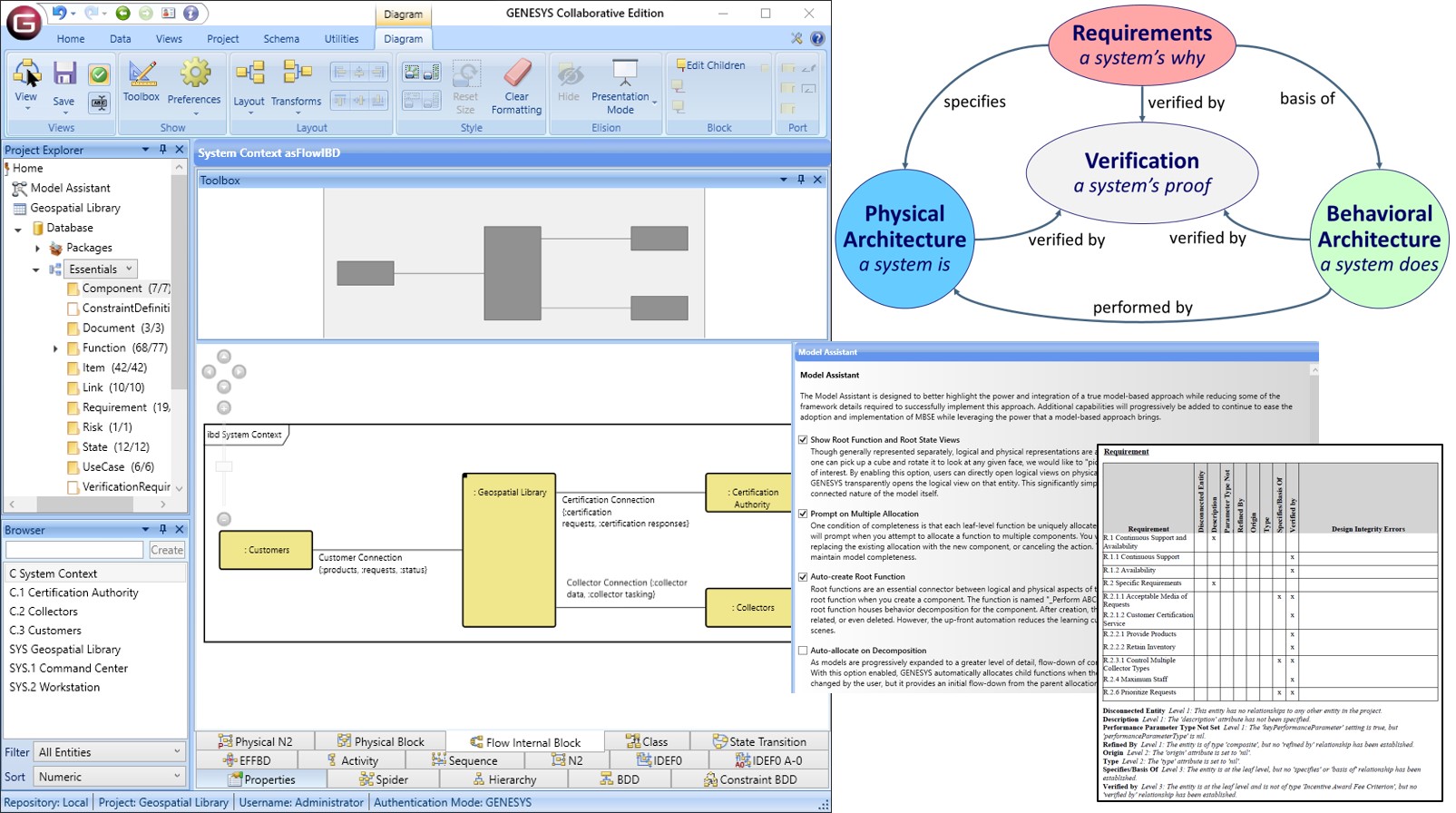Open the Physical Block diagram tab
This screenshot has height=813, width=1456.
point(380,741)
